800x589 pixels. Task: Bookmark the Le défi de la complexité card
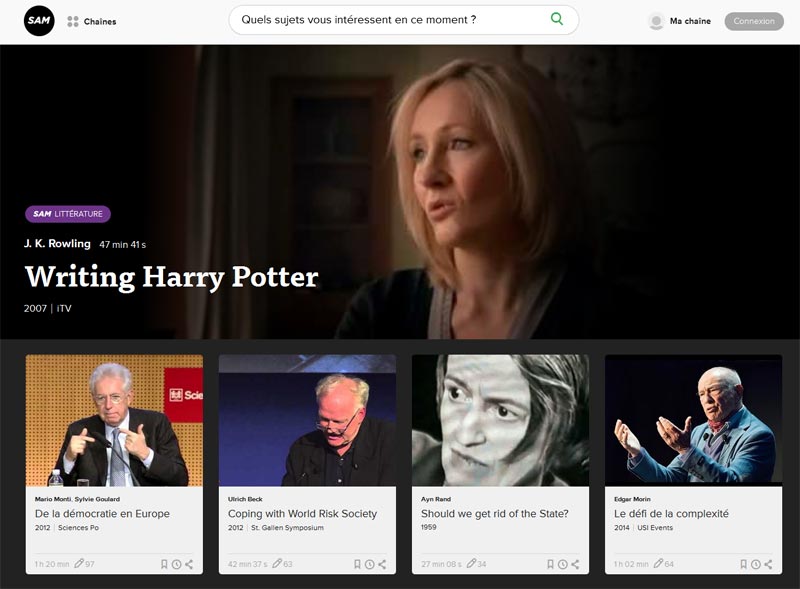coord(743,564)
